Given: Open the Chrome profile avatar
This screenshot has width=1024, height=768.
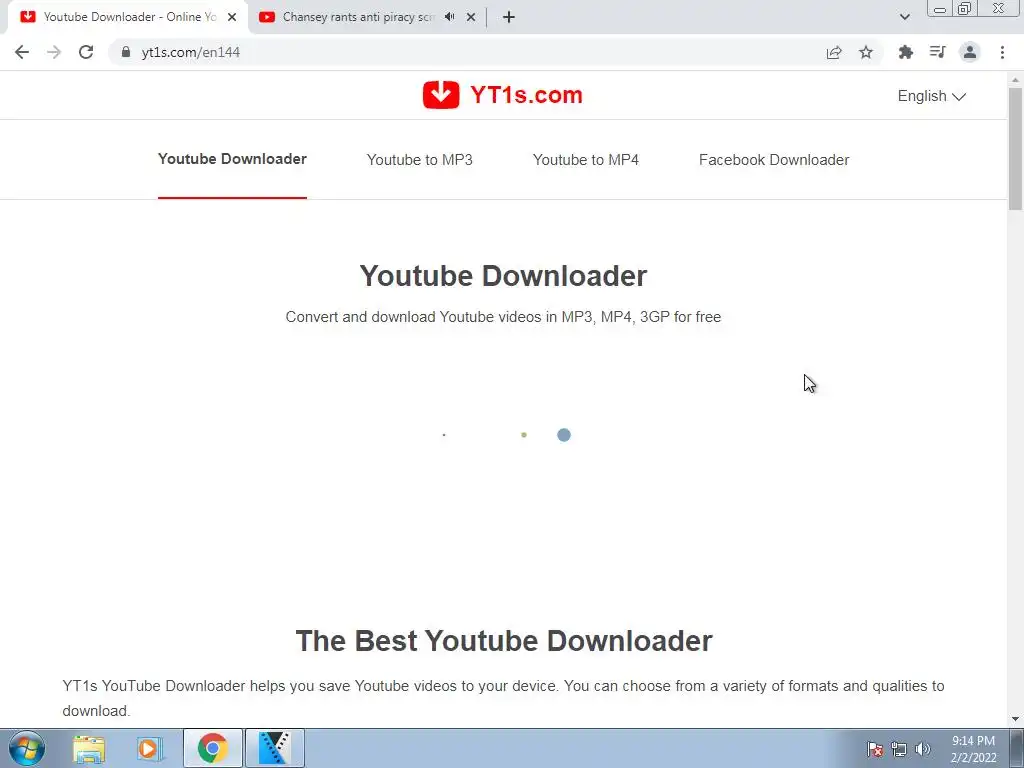Looking at the screenshot, I should pos(970,52).
